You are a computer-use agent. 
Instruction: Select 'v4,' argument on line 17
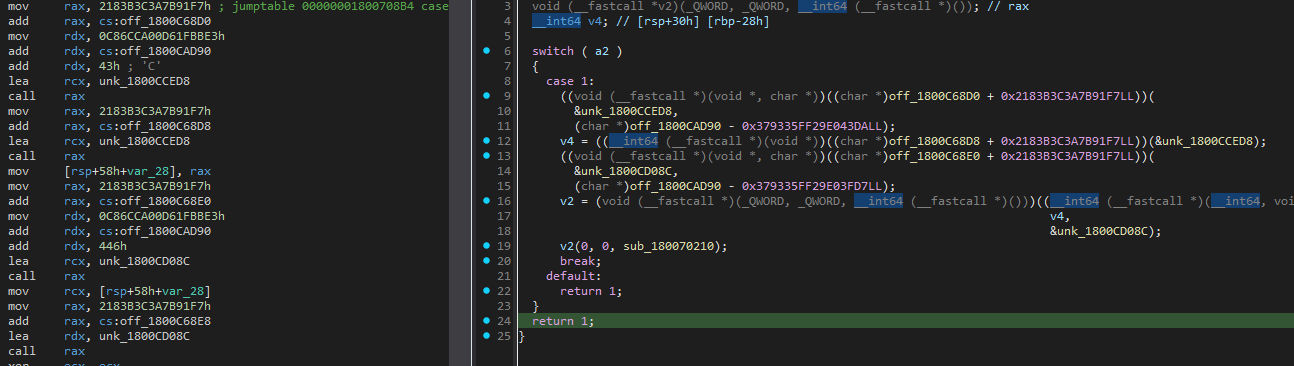1060,216
